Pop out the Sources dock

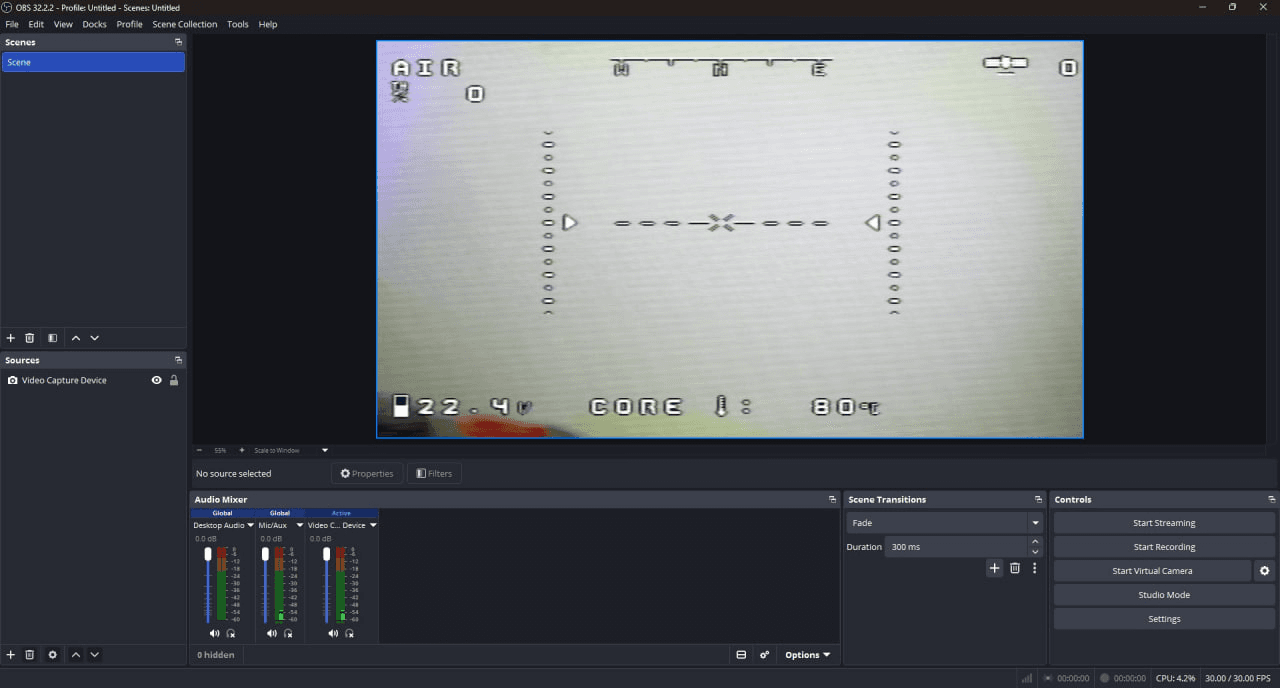click(x=178, y=360)
